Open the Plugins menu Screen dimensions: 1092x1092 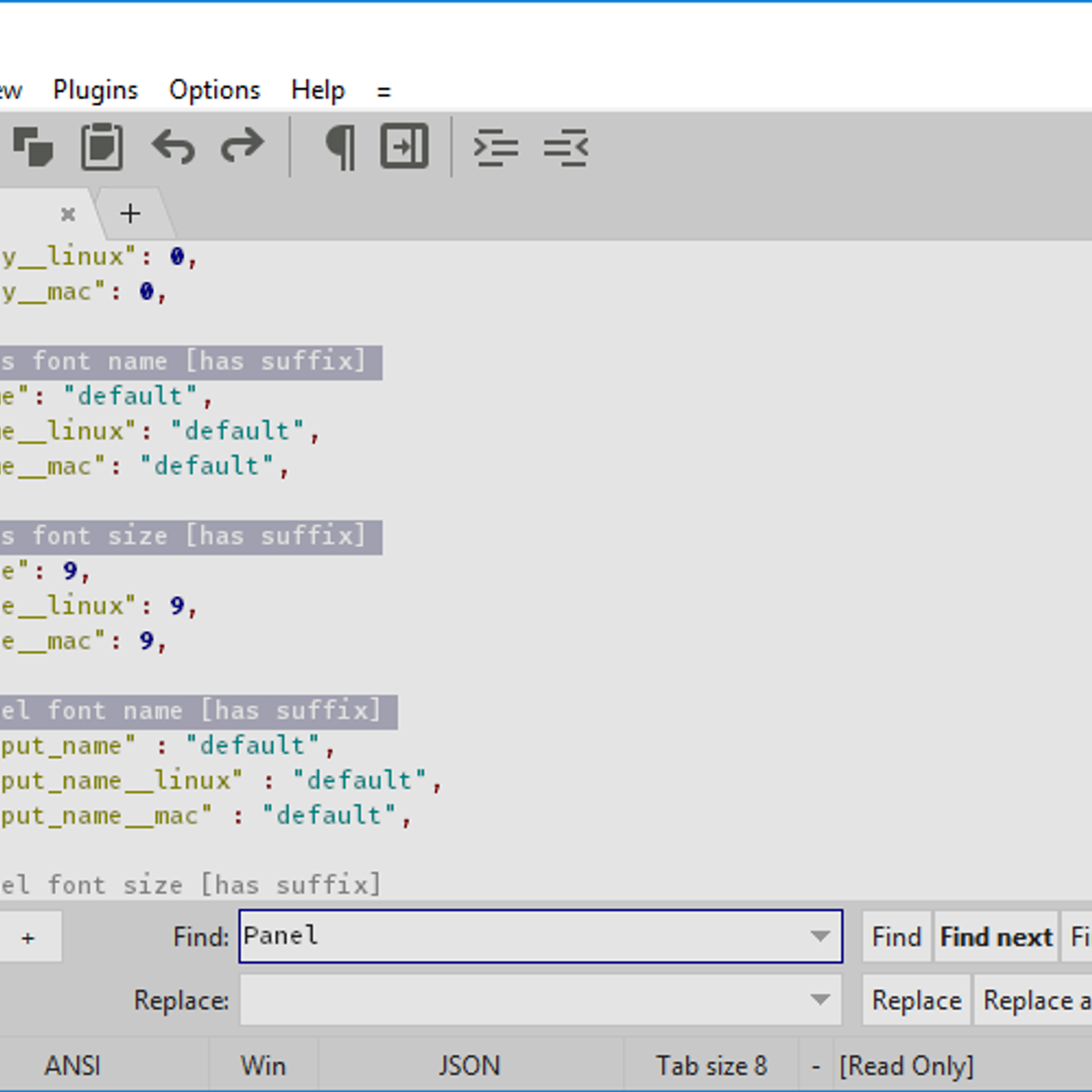point(96,90)
